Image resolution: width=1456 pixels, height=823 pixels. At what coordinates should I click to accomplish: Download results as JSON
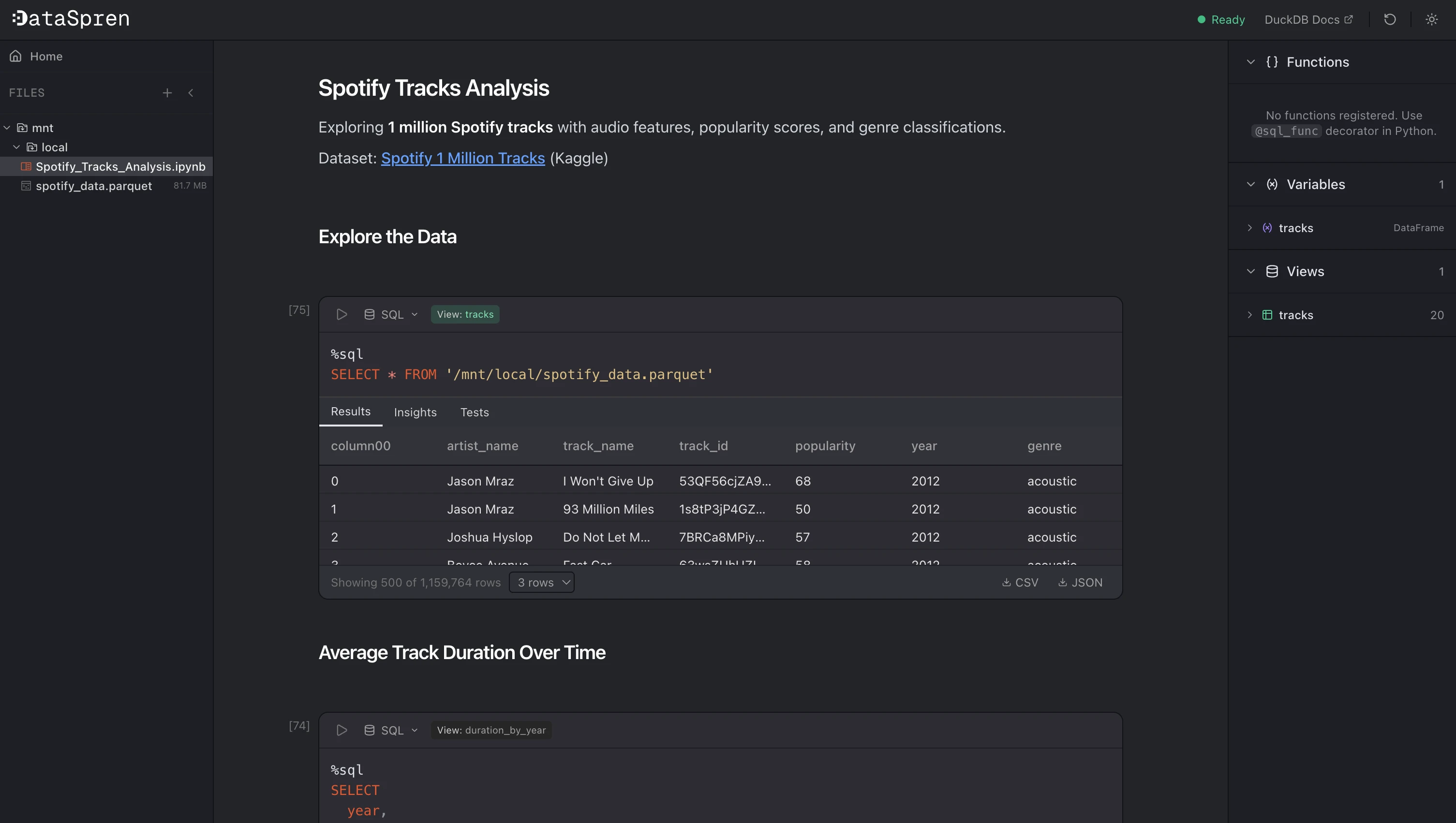(x=1080, y=582)
